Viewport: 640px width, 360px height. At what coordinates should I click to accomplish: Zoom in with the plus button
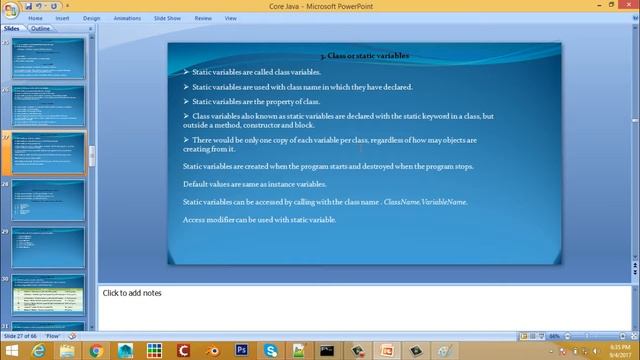pos(622,336)
